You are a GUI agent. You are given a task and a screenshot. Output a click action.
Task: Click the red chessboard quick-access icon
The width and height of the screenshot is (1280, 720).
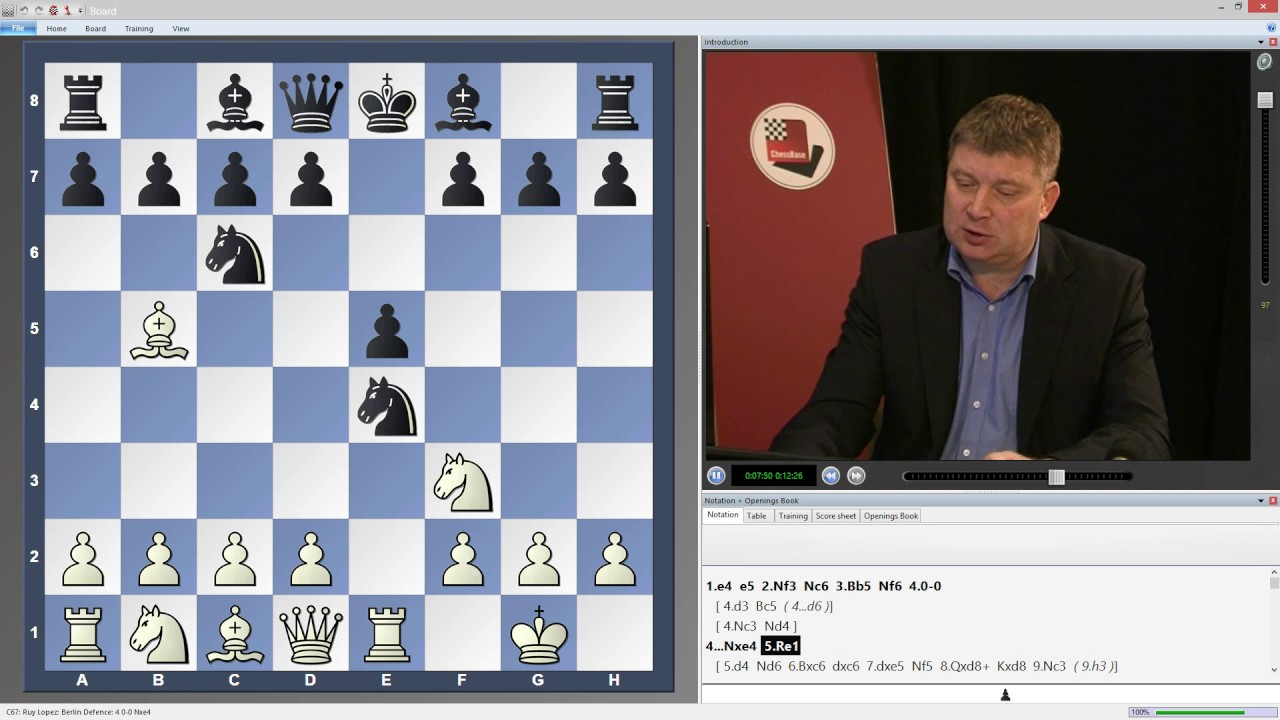point(53,10)
